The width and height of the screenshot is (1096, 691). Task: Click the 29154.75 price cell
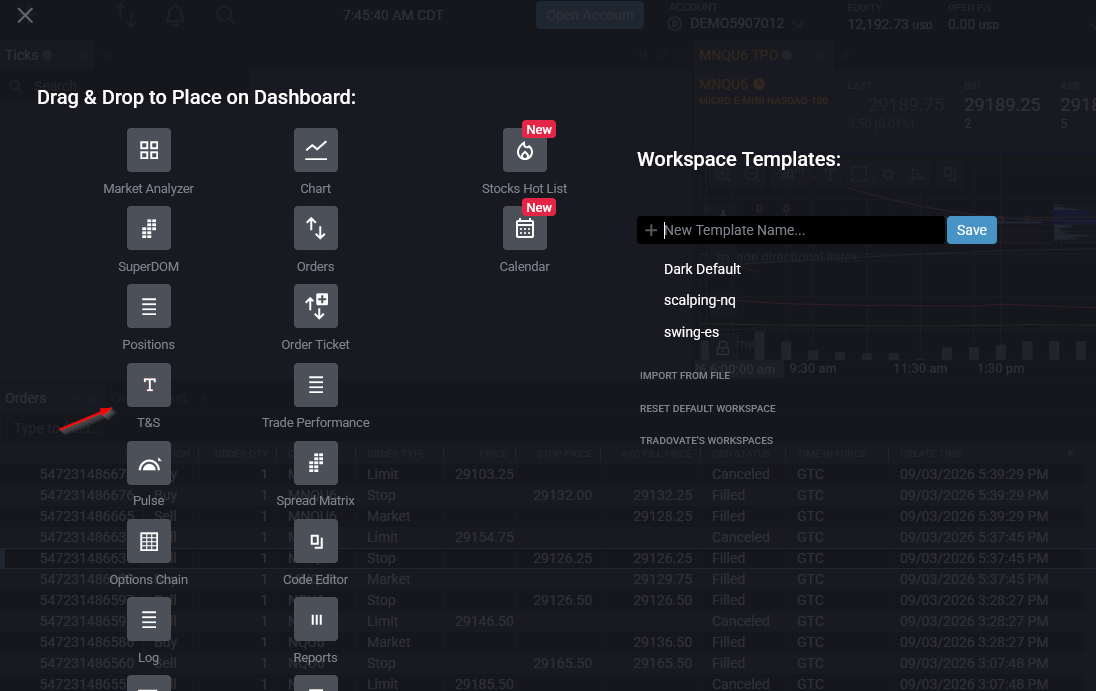484,537
